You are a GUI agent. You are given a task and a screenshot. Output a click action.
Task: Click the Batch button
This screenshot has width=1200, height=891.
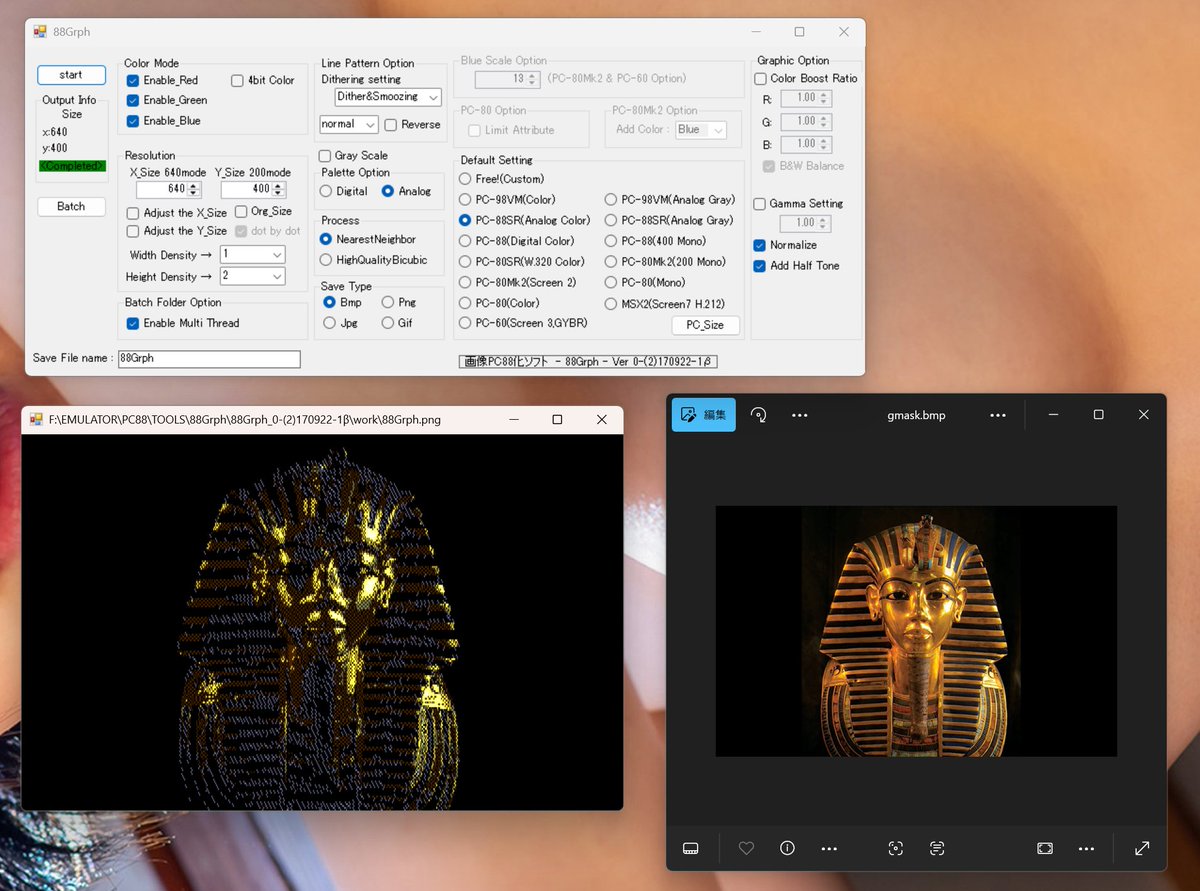(71, 207)
